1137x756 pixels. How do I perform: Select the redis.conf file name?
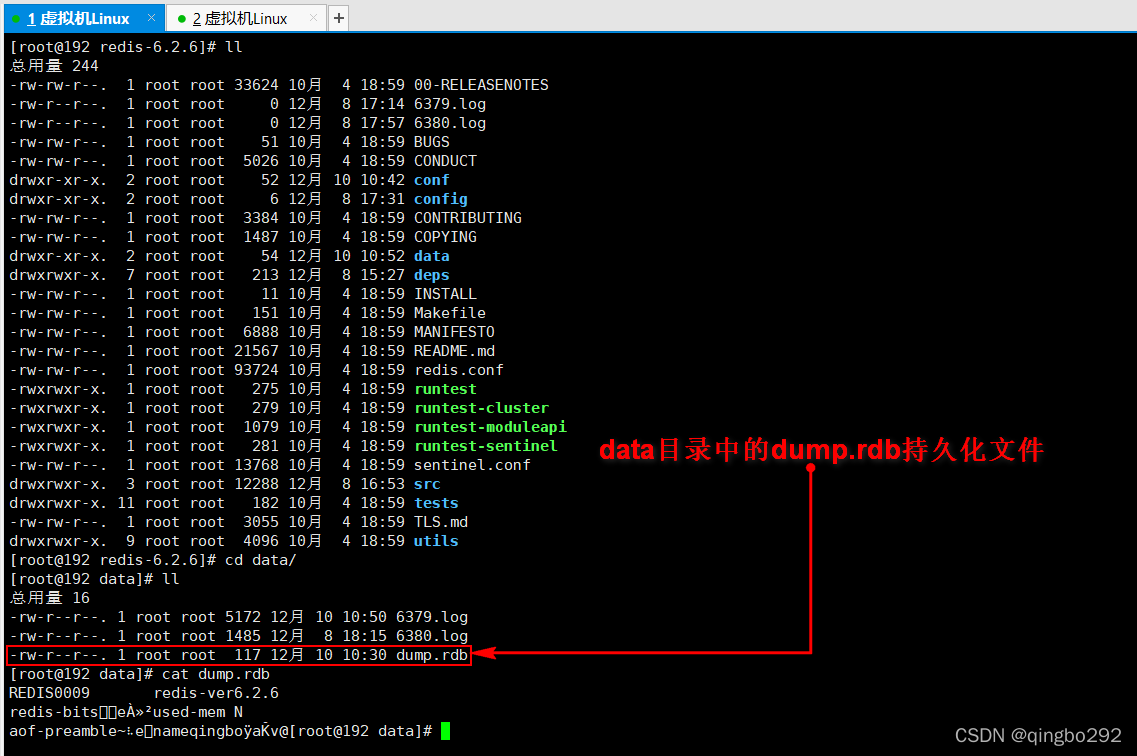tap(458, 370)
